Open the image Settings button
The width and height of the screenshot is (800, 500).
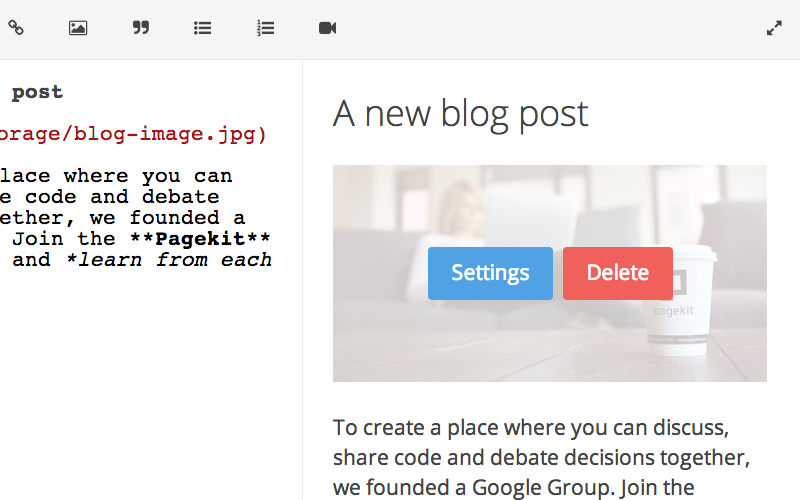point(490,273)
